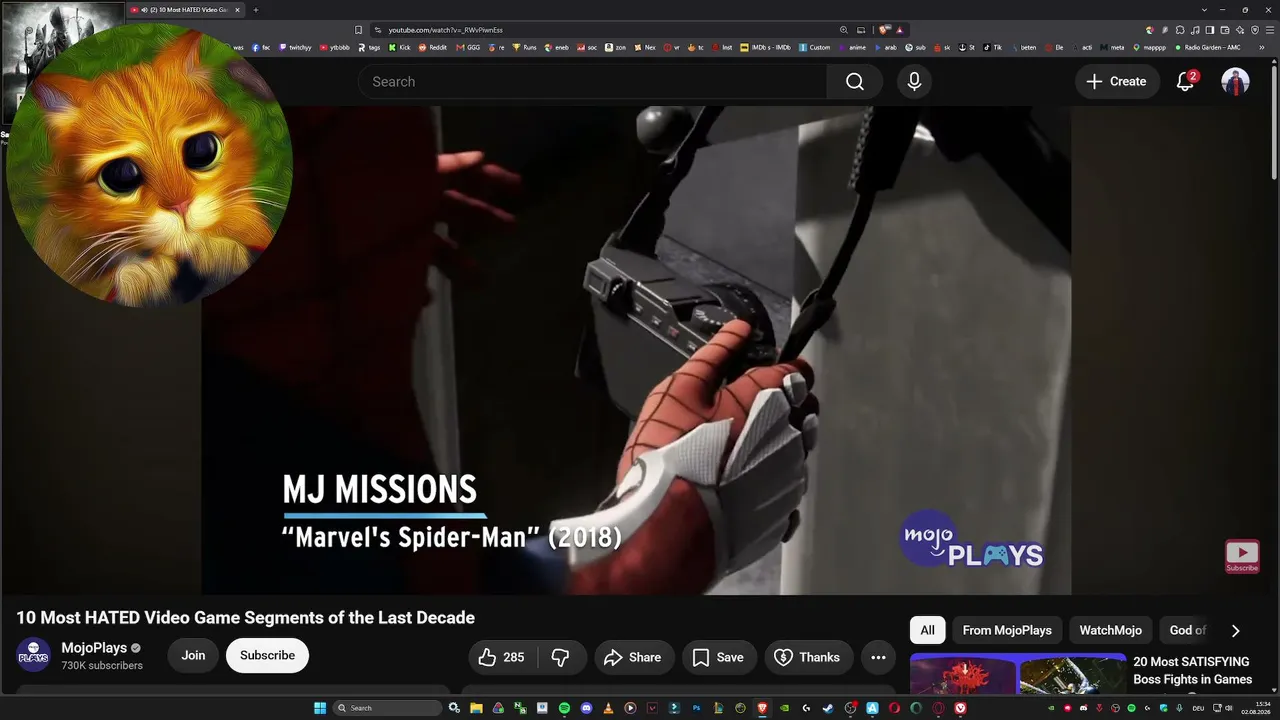Open the more actions three-dot menu
The width and height of the screenshot is (1280, 720).
tap(878, 657)
